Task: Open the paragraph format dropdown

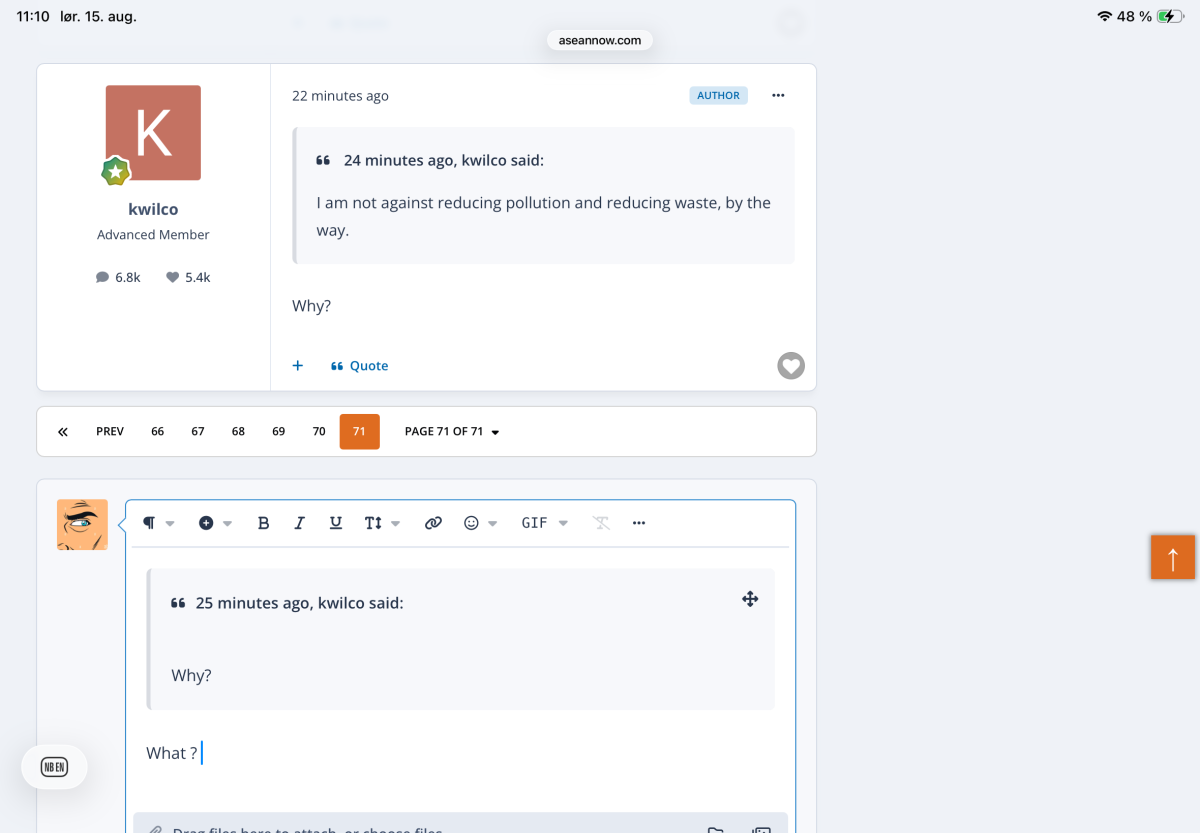Action: click(158, 523)
